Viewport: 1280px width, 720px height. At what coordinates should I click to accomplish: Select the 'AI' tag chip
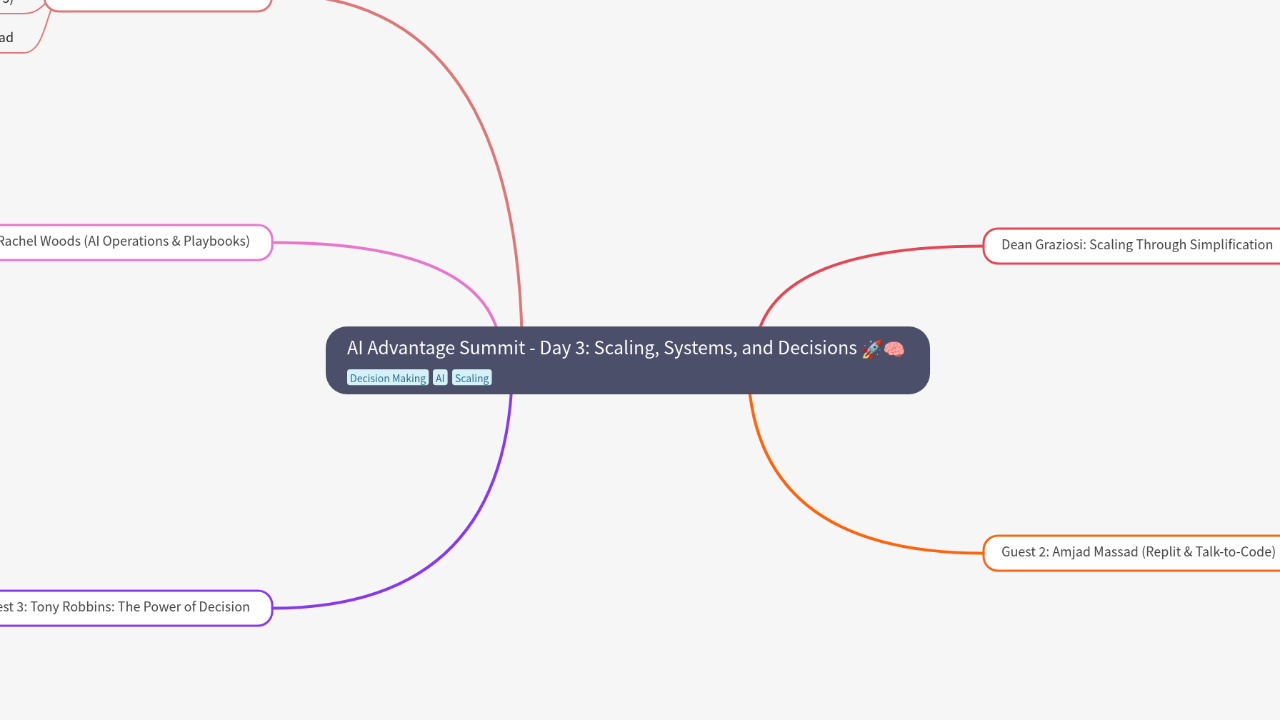(x=440, y=377)
